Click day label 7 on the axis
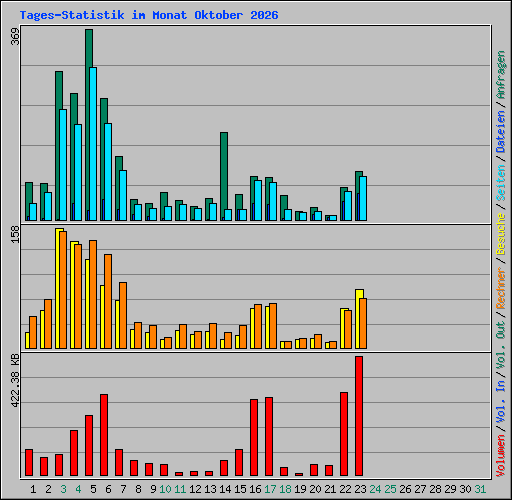 (x=123, y=489)
